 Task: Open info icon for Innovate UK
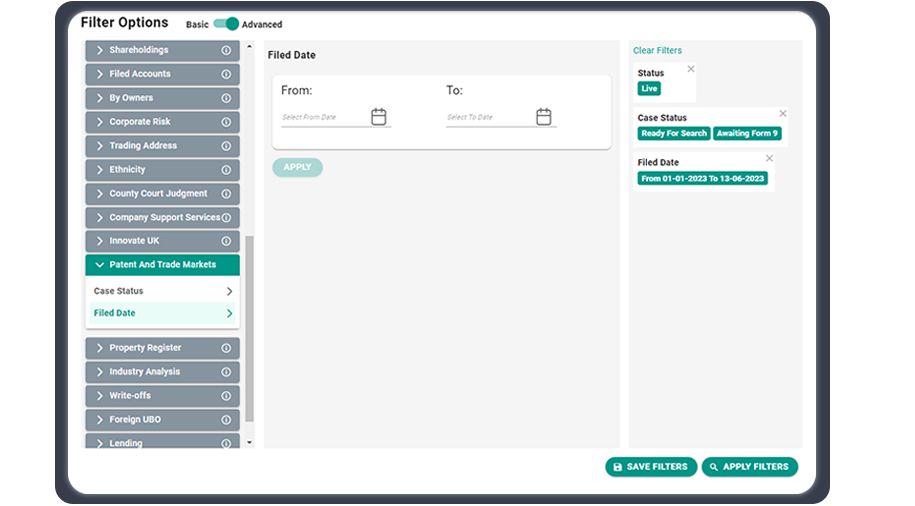(226, 241)
